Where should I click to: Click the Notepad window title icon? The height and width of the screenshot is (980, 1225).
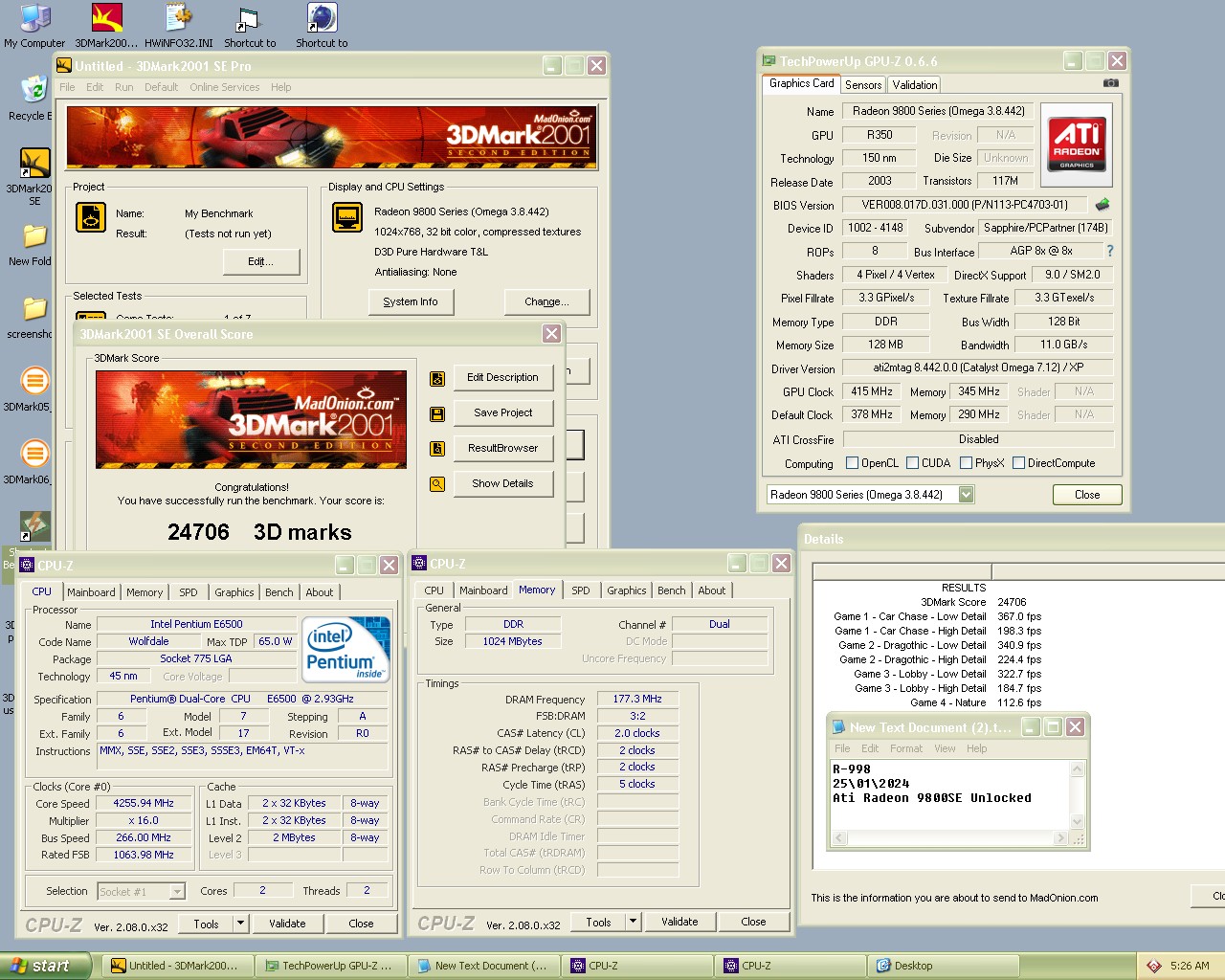point(839,727)
